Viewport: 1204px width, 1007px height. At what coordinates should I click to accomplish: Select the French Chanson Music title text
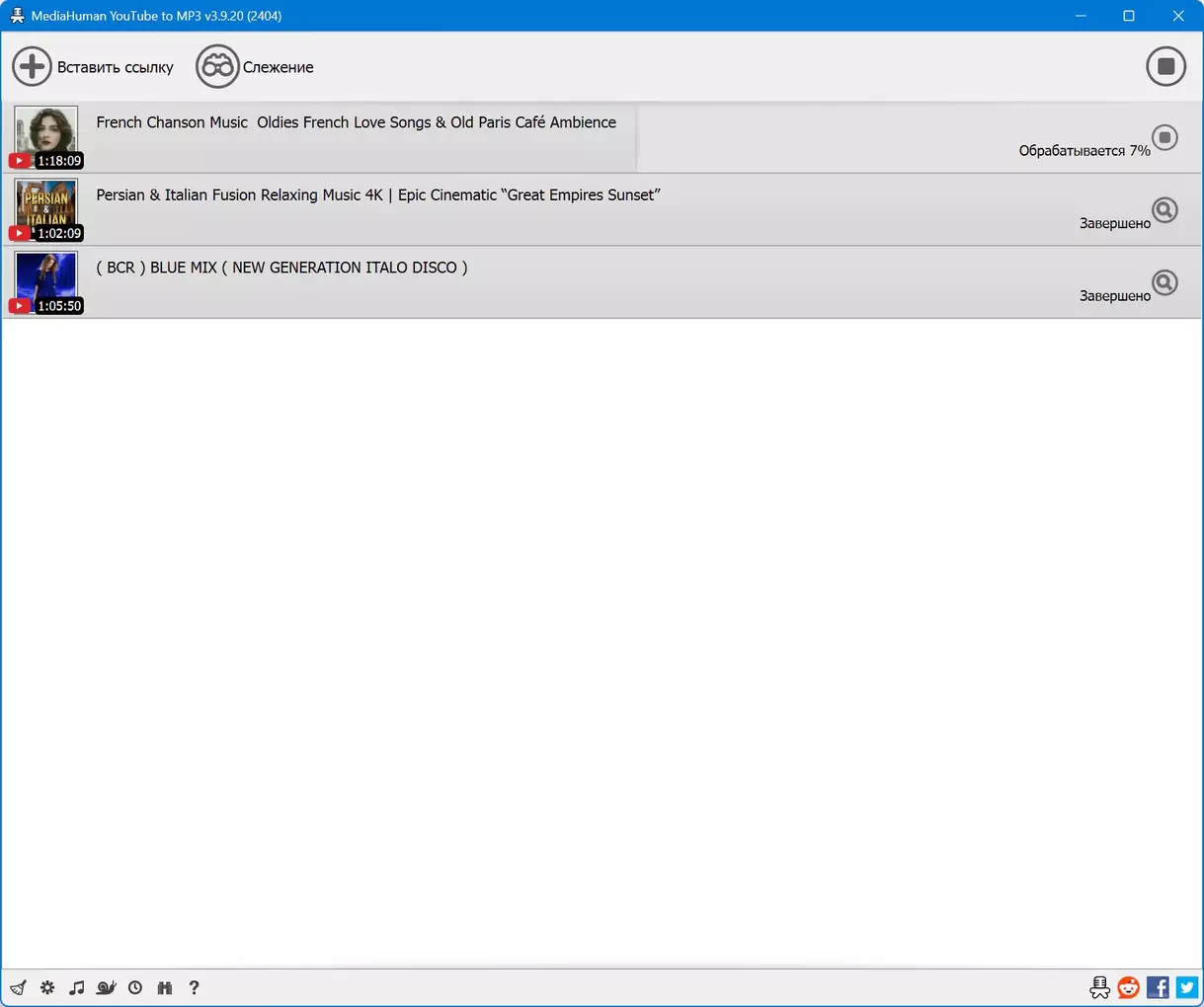356,122
